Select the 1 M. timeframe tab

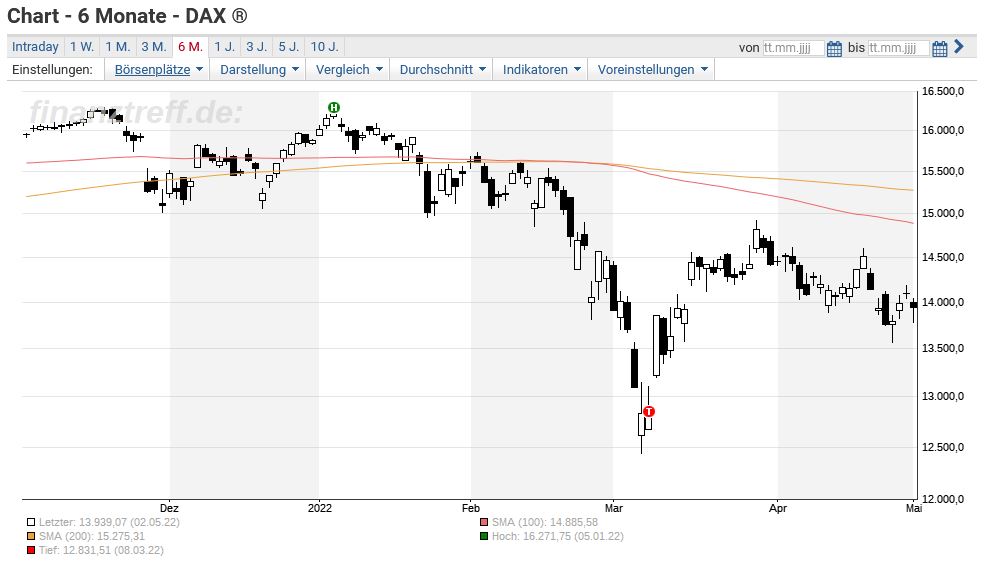point(117,46)
